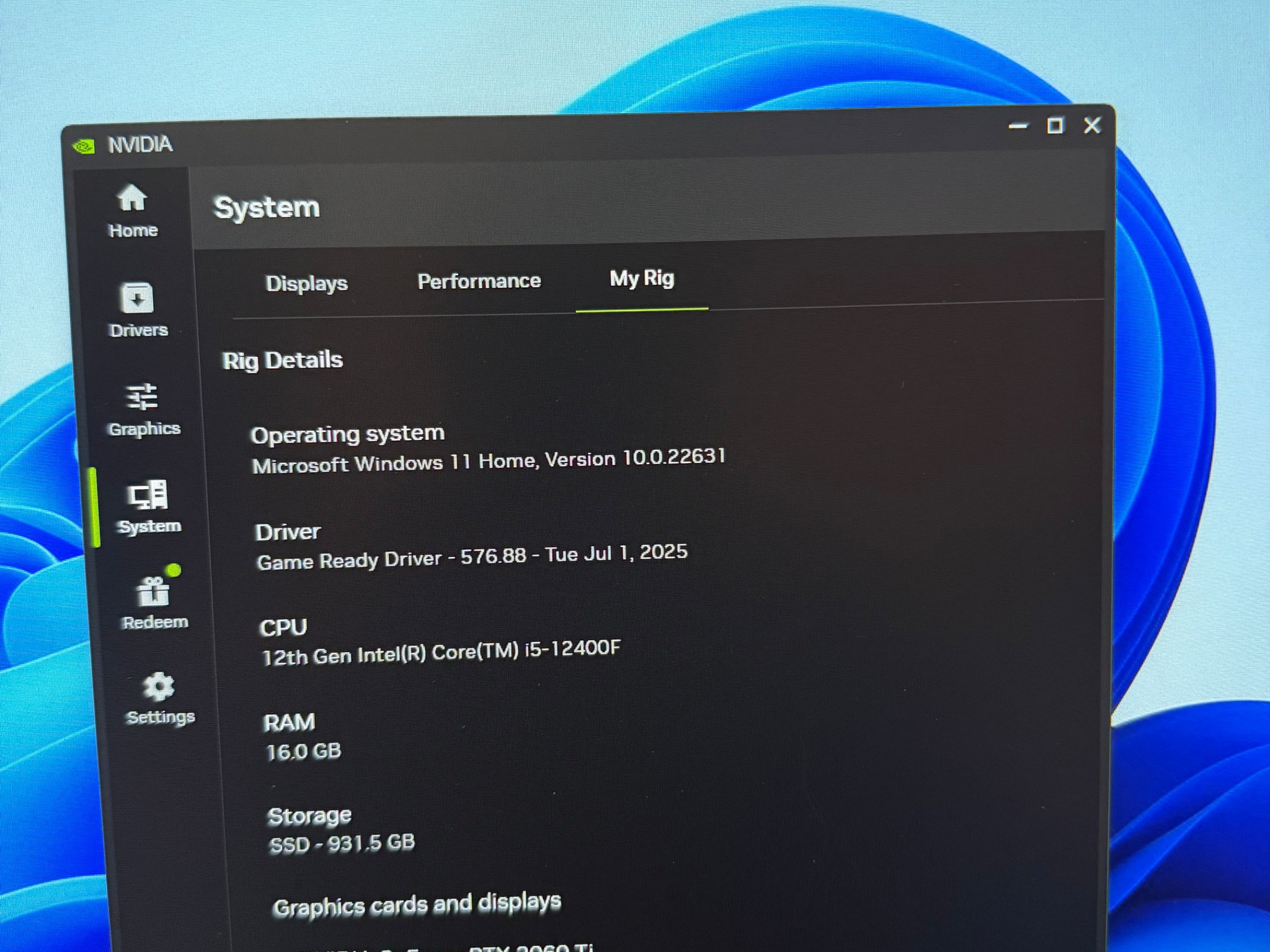Click the CPU i5-12400F entry

tap(442, 651)
